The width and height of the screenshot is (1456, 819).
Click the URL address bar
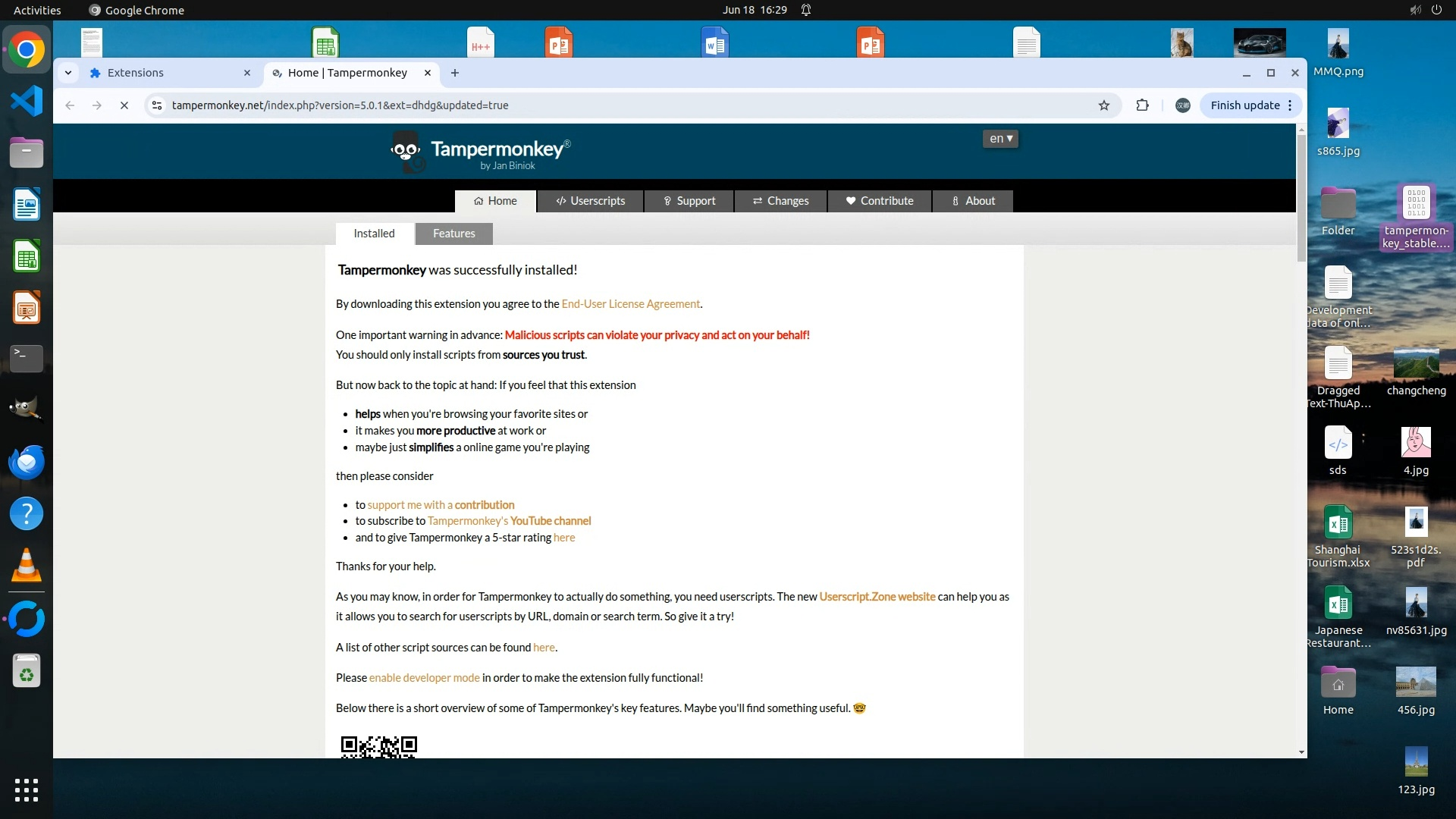(607, 105)
